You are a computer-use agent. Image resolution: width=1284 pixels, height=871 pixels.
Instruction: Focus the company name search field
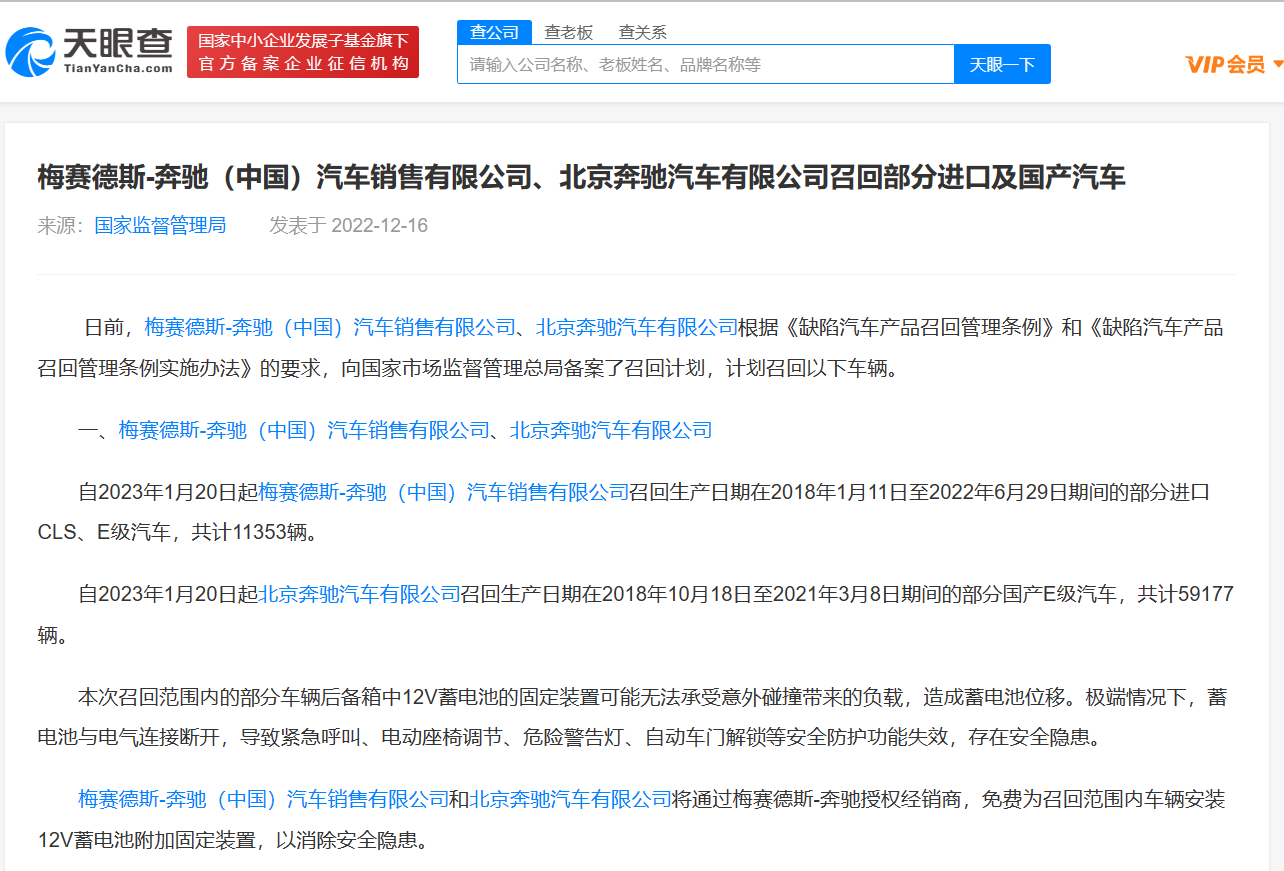pos(706,64)
